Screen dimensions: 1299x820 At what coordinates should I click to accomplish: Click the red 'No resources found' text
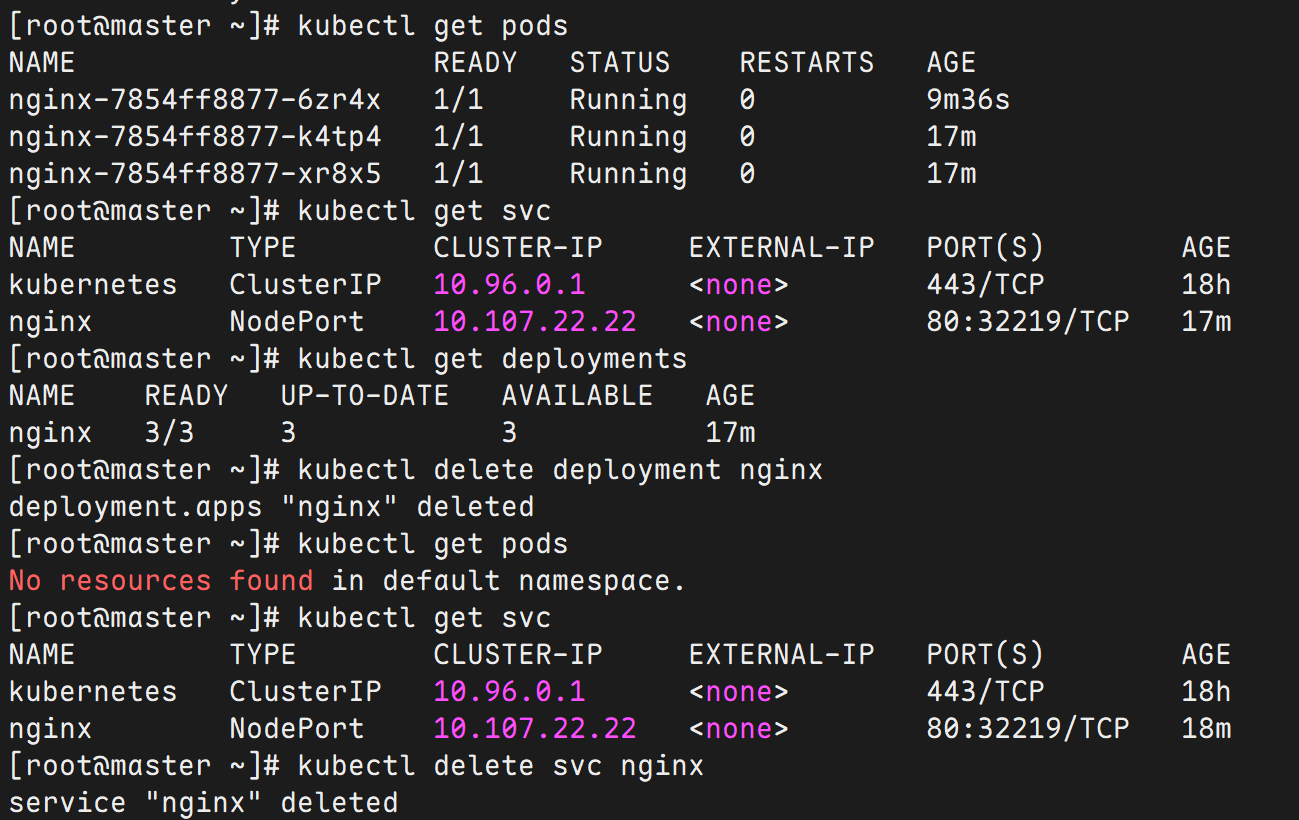click(x=161, y=581)
